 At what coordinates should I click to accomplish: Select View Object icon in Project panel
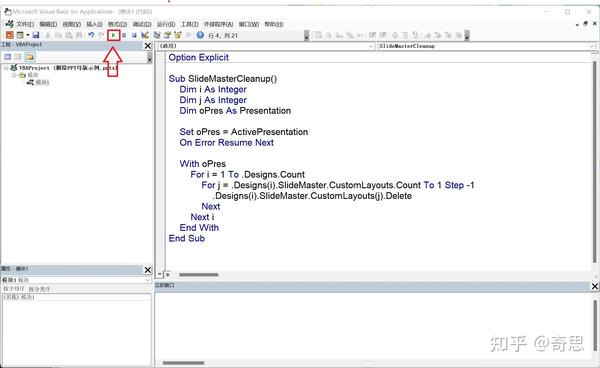point(18,57)
